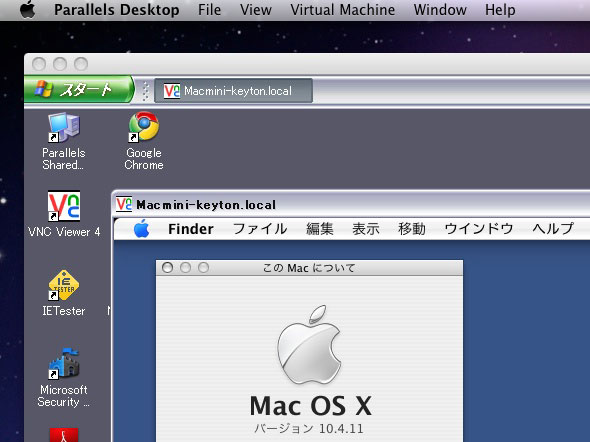Open the Finder menu in remote Mac

coord(191,229)
